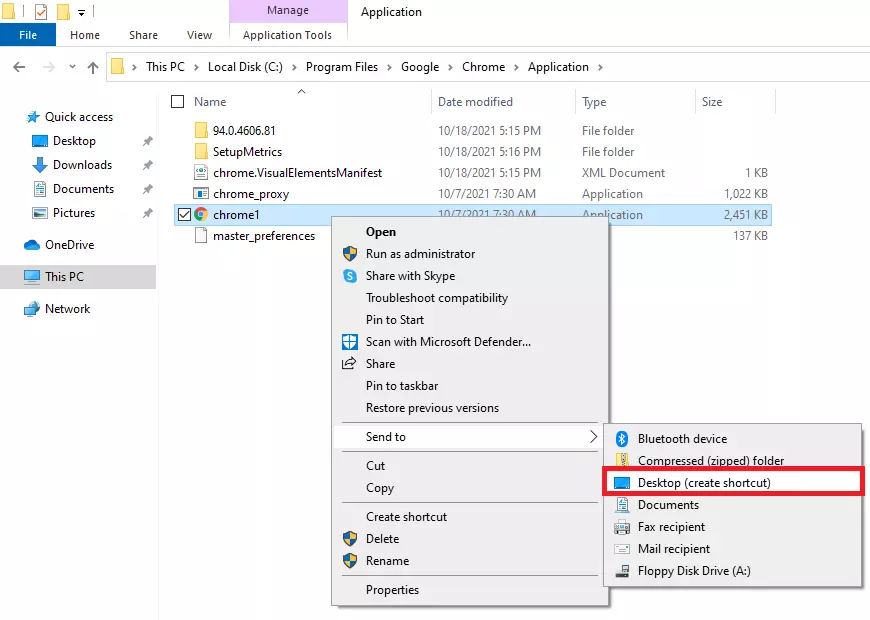Navigate to Google in address bar

click(420, 67)
